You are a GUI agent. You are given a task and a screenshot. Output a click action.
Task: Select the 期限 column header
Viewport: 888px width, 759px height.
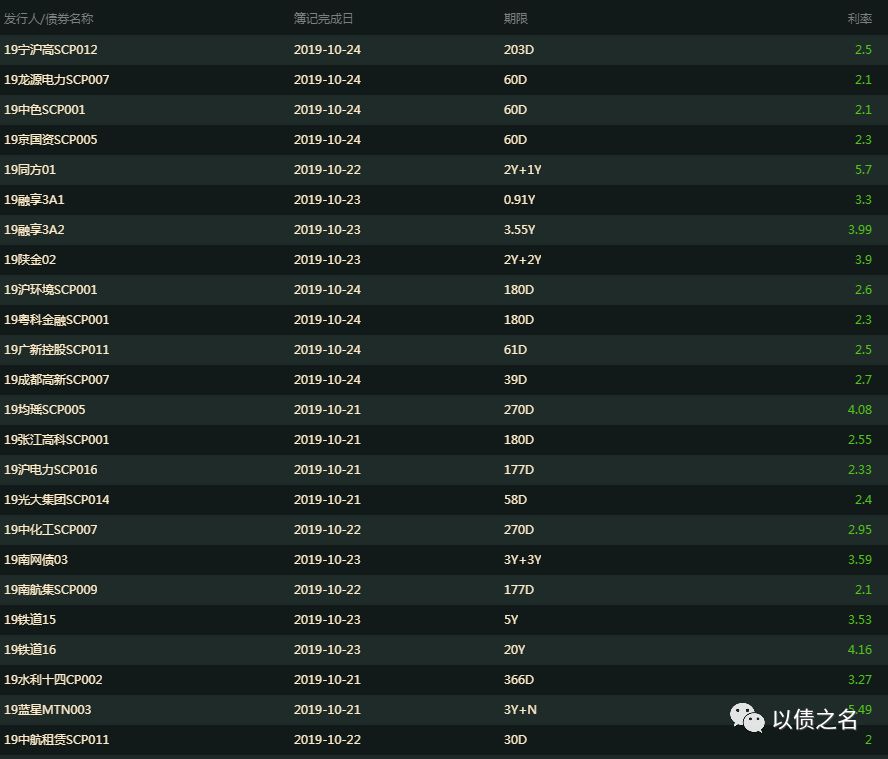(515, 19)
